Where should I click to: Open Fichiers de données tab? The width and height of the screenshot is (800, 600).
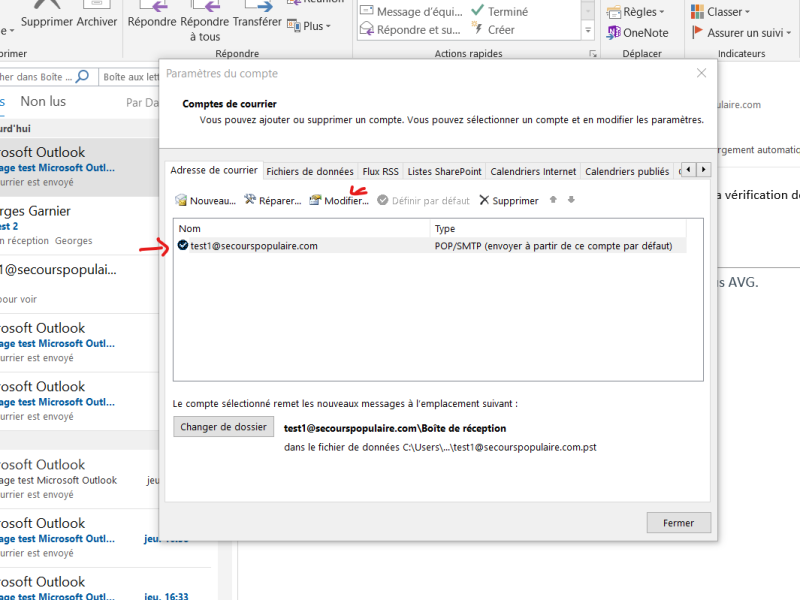coord(310,171)
